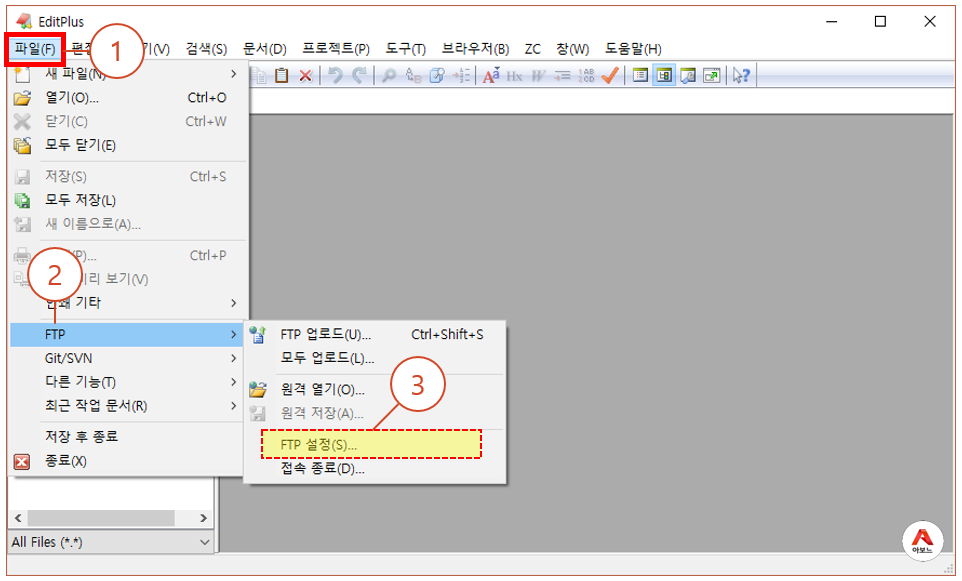The width and height of the screenshot is (962, 581).
Task: Choose 모두 업로드(L)... in the submenu
Action: click(375, 358)
